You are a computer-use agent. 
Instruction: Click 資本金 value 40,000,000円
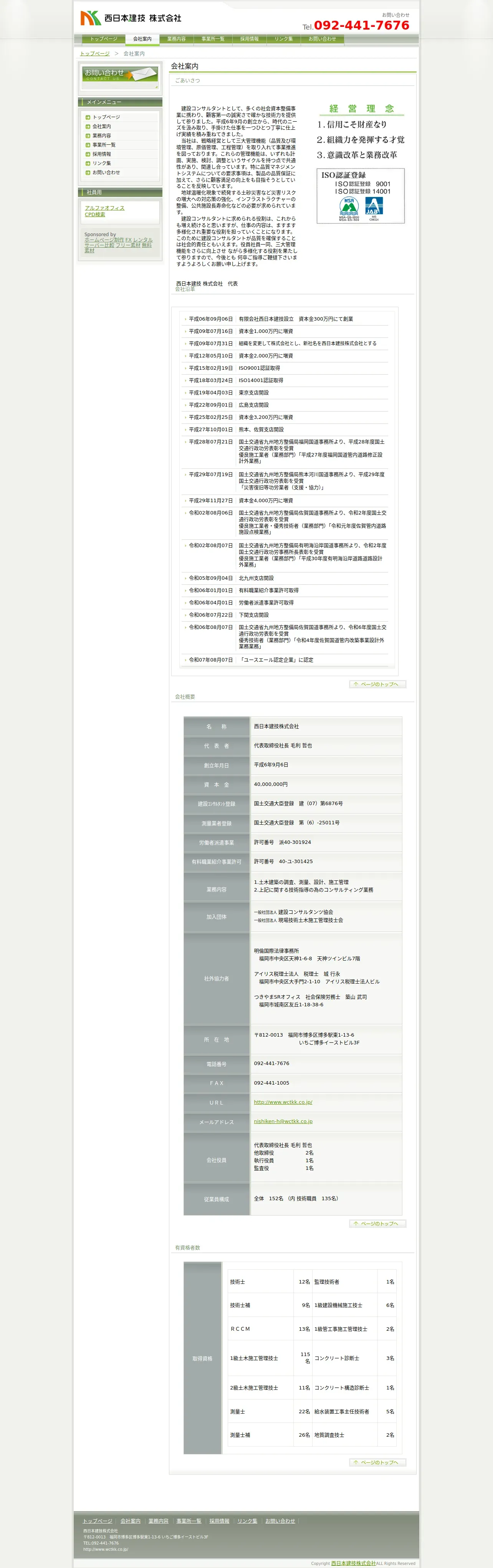271,784
